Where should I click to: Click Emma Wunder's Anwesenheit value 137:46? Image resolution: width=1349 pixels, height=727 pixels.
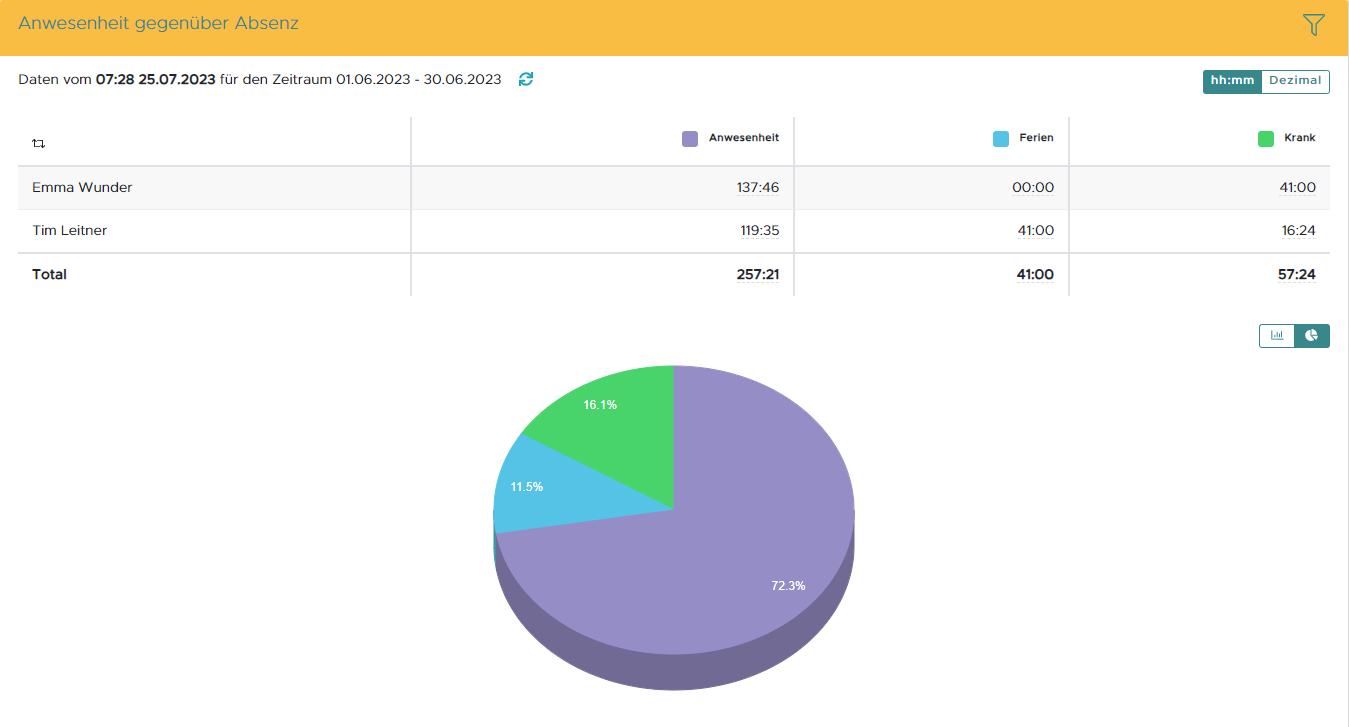click(758, 187)
